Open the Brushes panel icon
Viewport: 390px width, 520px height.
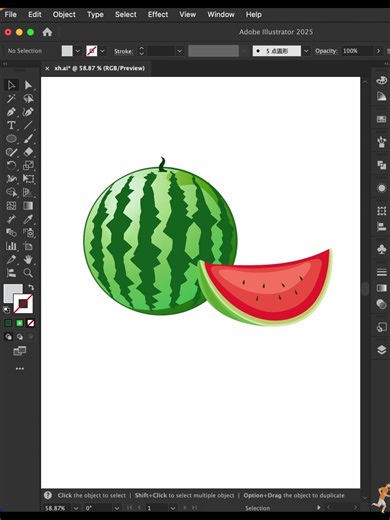tap(382, 142)
